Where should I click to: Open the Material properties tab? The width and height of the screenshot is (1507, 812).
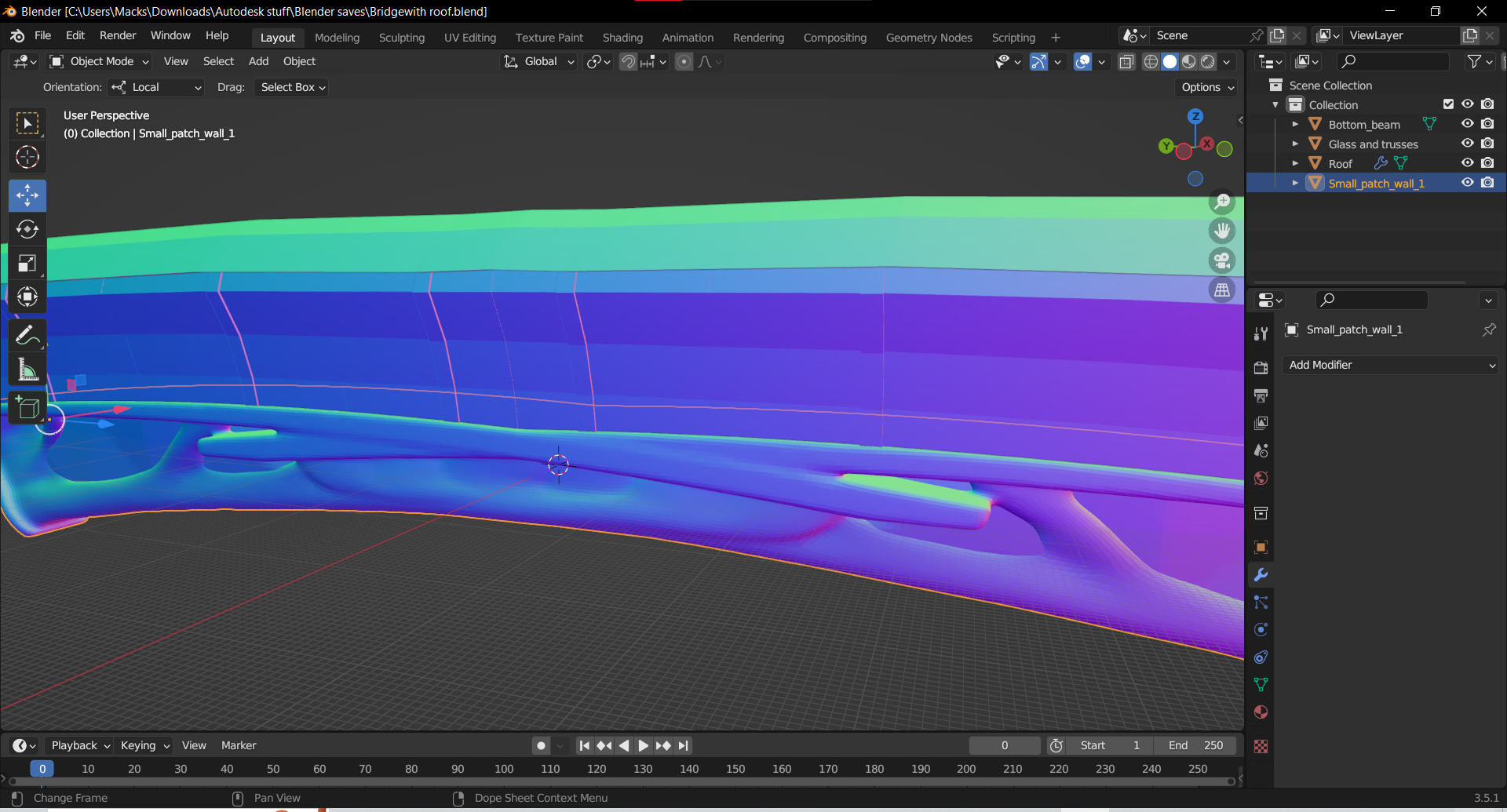pyautogui.click(x=1261, y=712)
